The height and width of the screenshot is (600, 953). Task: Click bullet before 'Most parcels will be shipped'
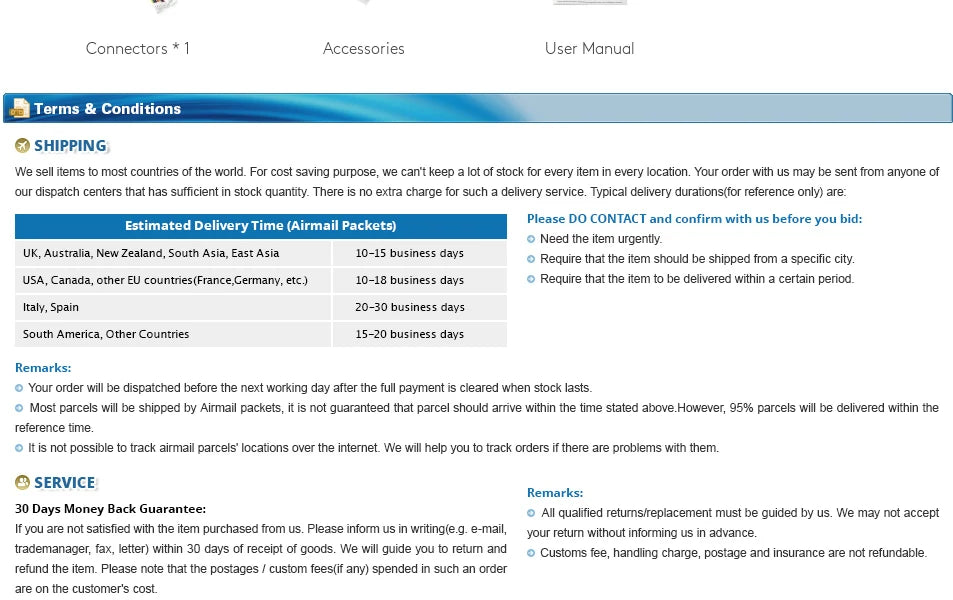click(x=19, y=408)
